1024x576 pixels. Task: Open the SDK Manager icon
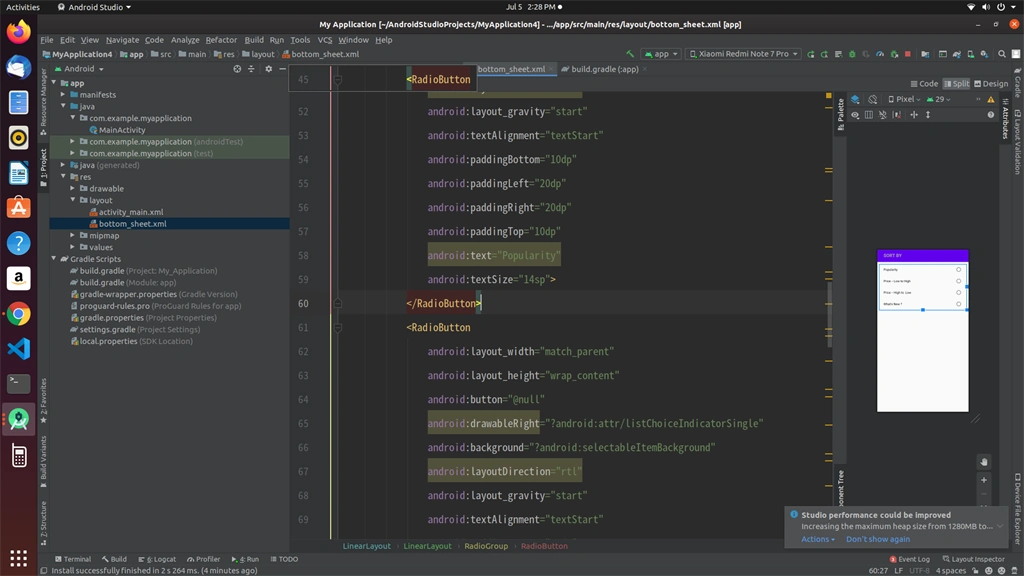[984, 54]
